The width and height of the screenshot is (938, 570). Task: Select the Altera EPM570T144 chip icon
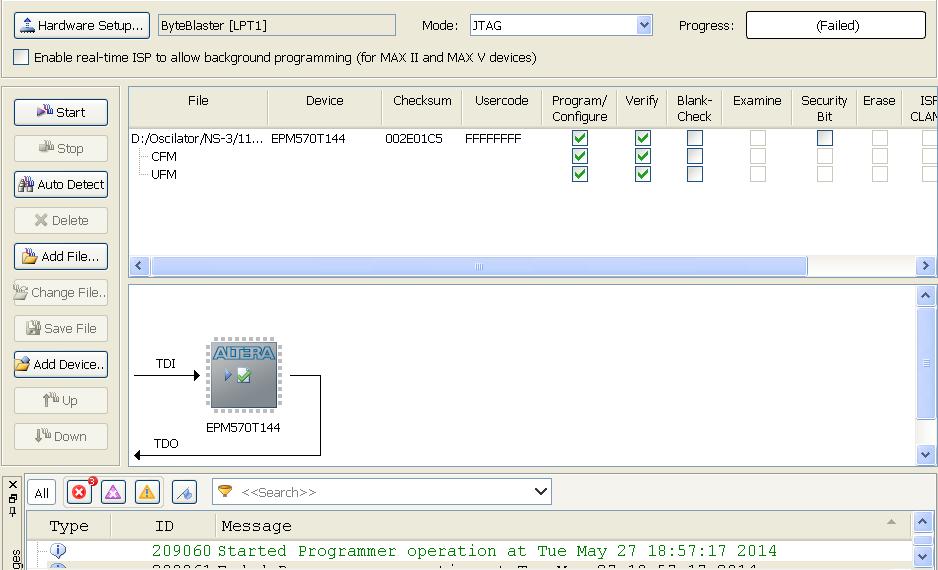pos(243,375)
